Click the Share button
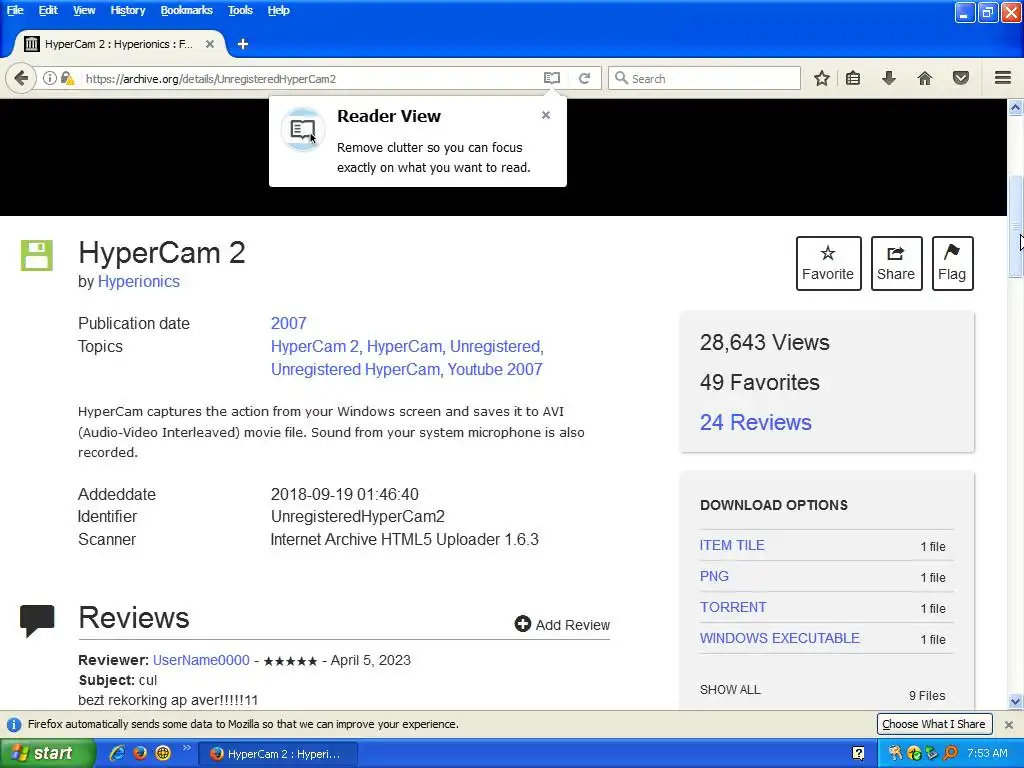Image resolution: width=1024 pixels, height=768 pixels. [x=896, y=263]
